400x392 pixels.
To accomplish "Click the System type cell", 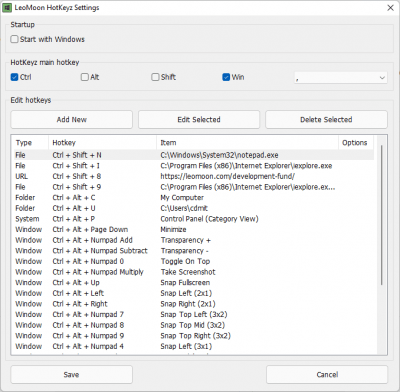I will pyautogui.click(x=27, y=219).
